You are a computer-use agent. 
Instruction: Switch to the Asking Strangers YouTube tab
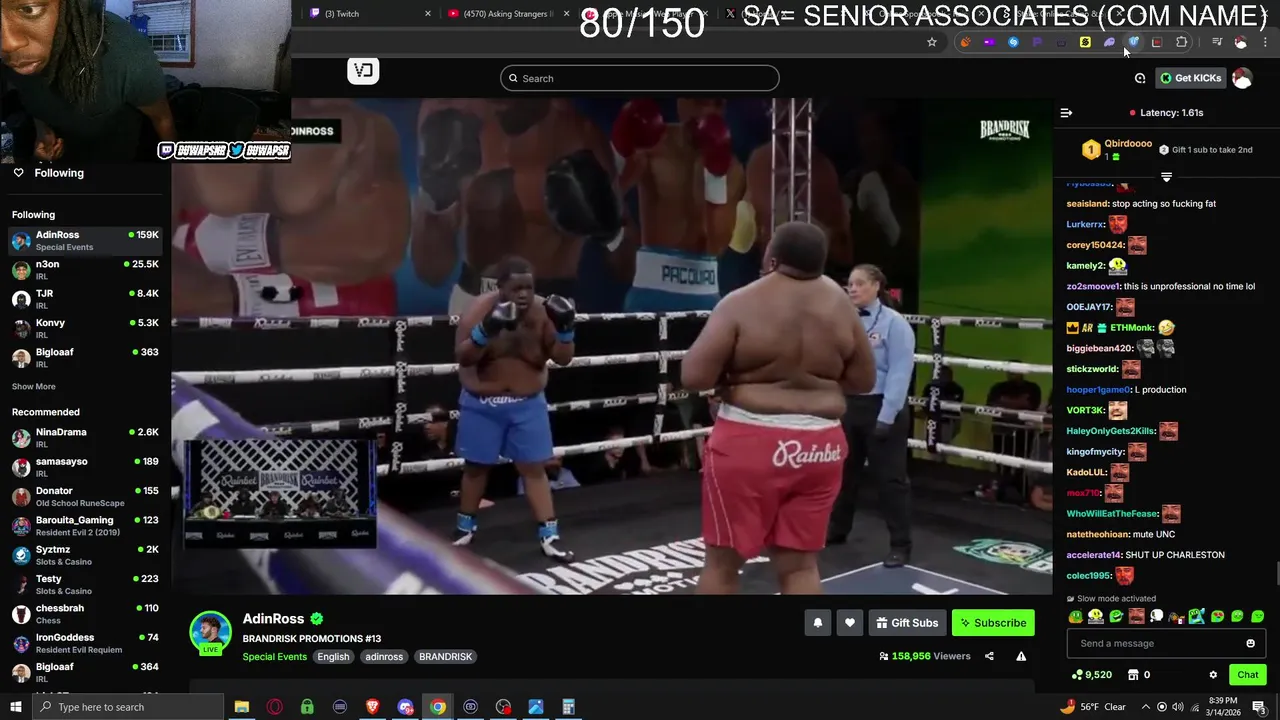click(x=506, y=13)
